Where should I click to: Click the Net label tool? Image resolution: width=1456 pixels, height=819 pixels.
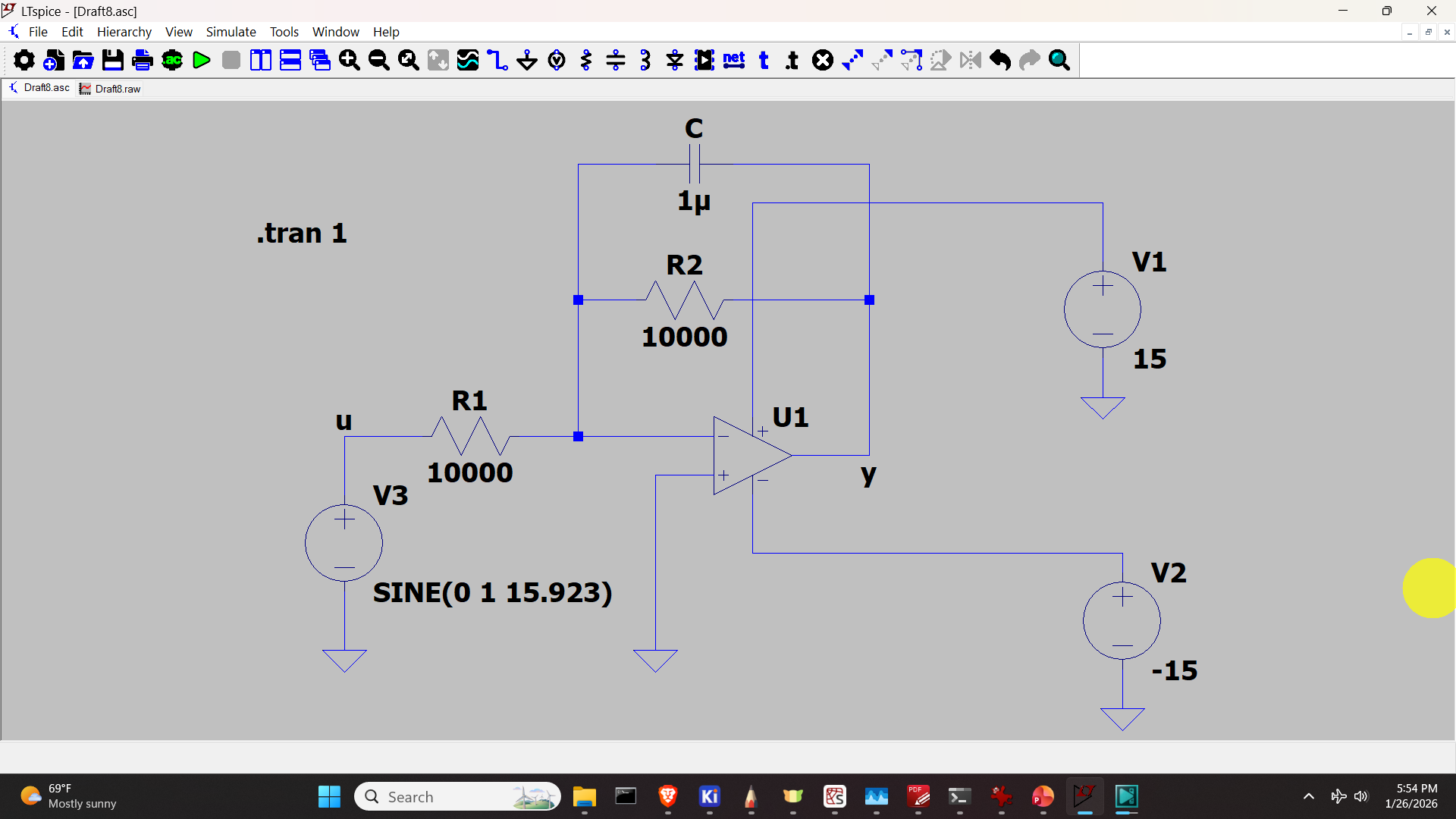(x=734, y=60)
